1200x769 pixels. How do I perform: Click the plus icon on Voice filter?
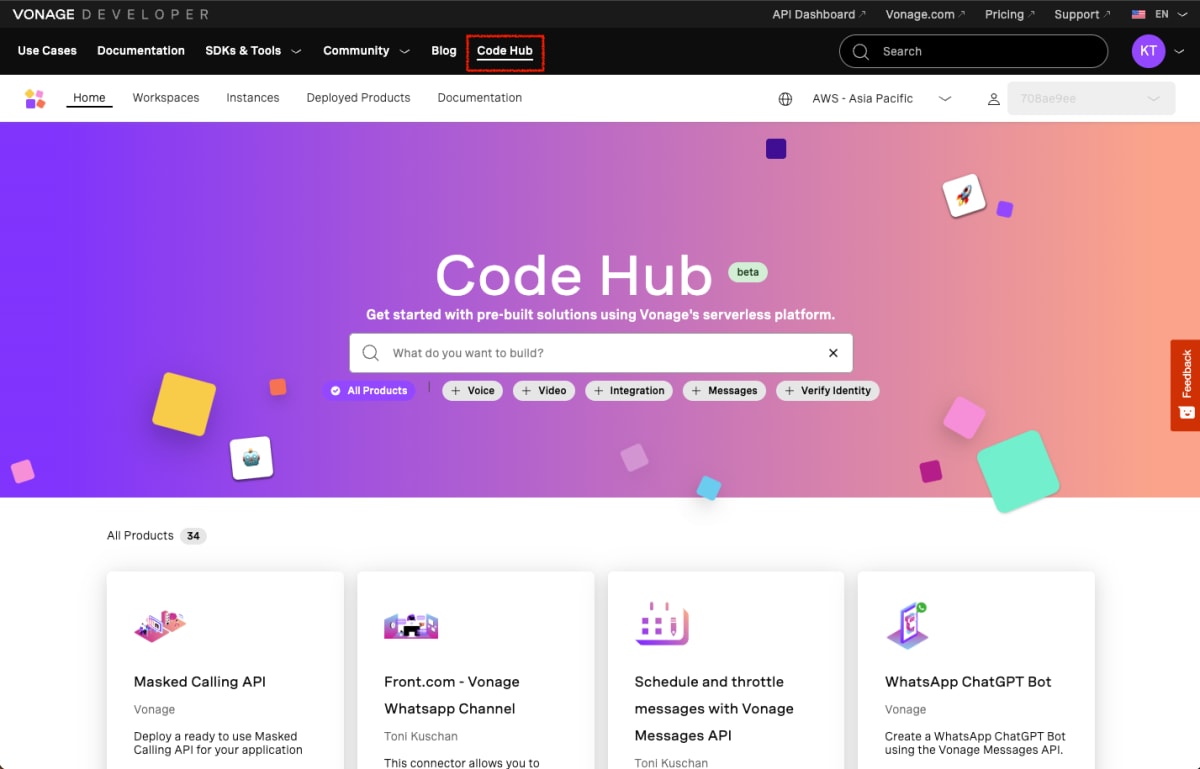455,391
